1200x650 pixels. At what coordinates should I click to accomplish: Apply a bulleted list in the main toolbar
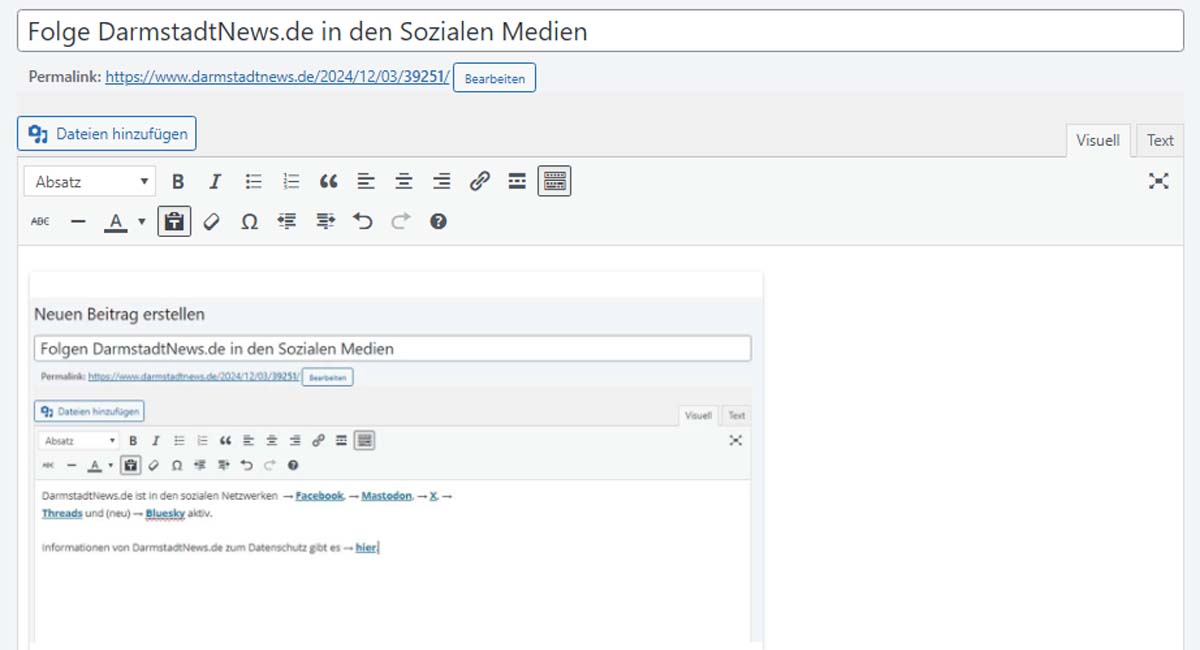pos(254,181)
